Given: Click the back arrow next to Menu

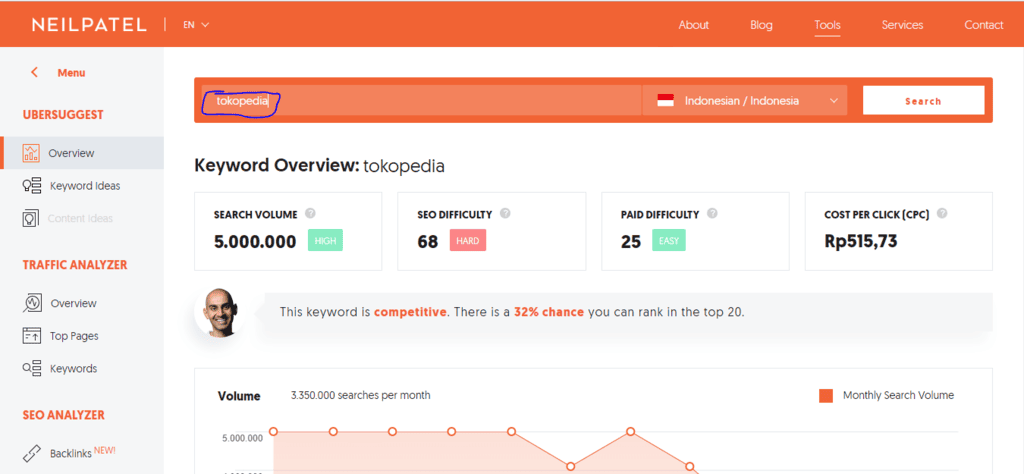Looking at the screenshot, I should click(34, 72).
